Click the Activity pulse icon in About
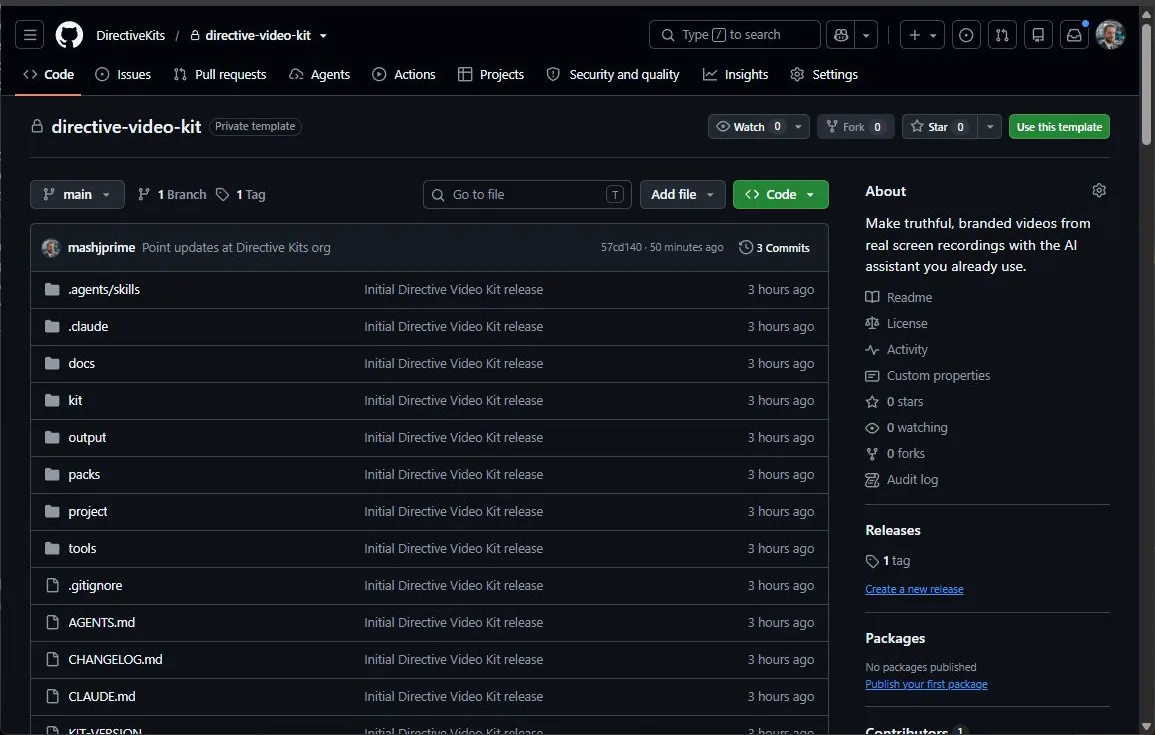This screenshot has width=1155, height=735. (x=872, y=350)
